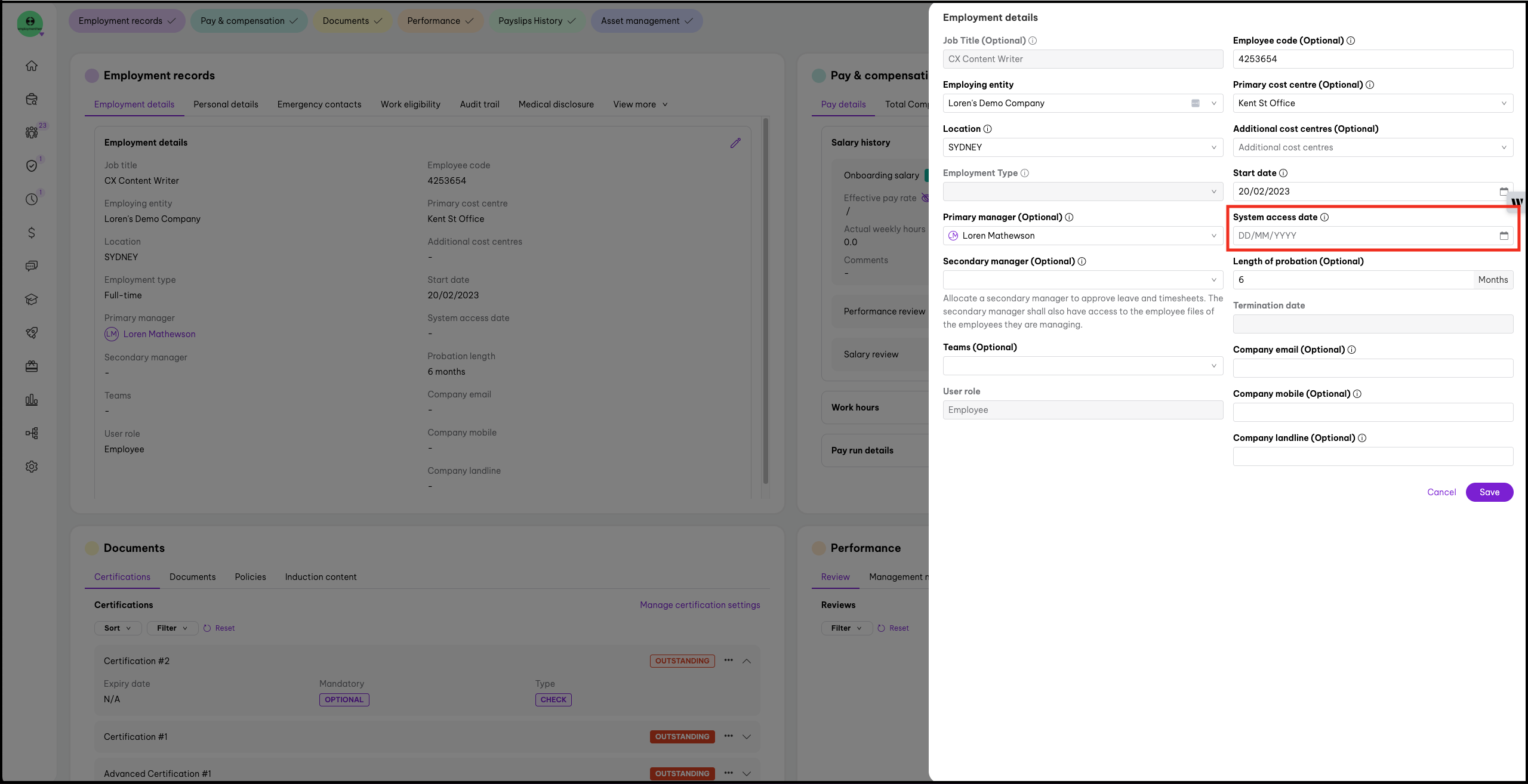Click the home icon in sidebar
The width and height of the screenshot is (1528, 784).
pyautogui.click(x=32, y=66)
